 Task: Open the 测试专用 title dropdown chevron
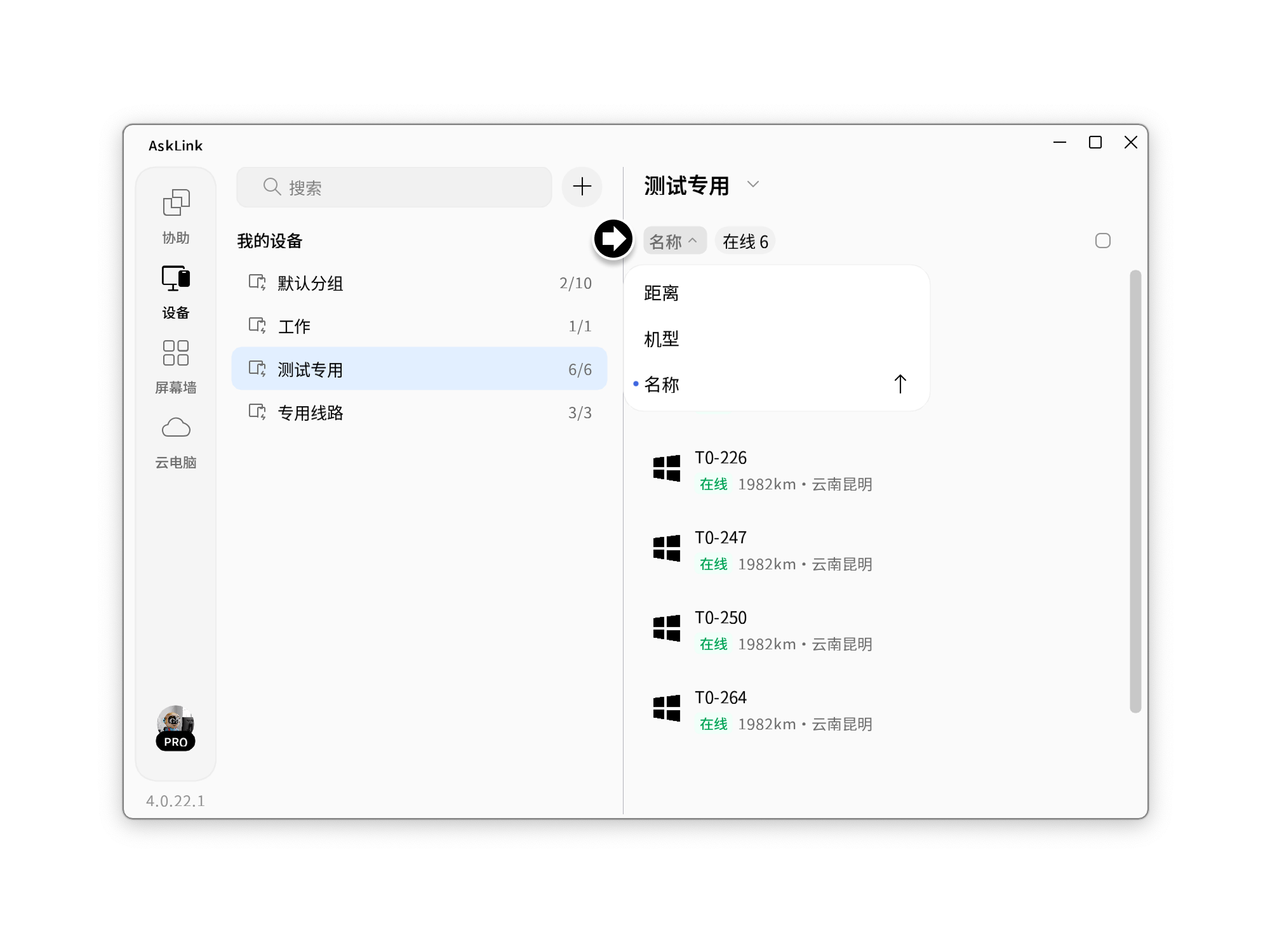pos(753,185)
